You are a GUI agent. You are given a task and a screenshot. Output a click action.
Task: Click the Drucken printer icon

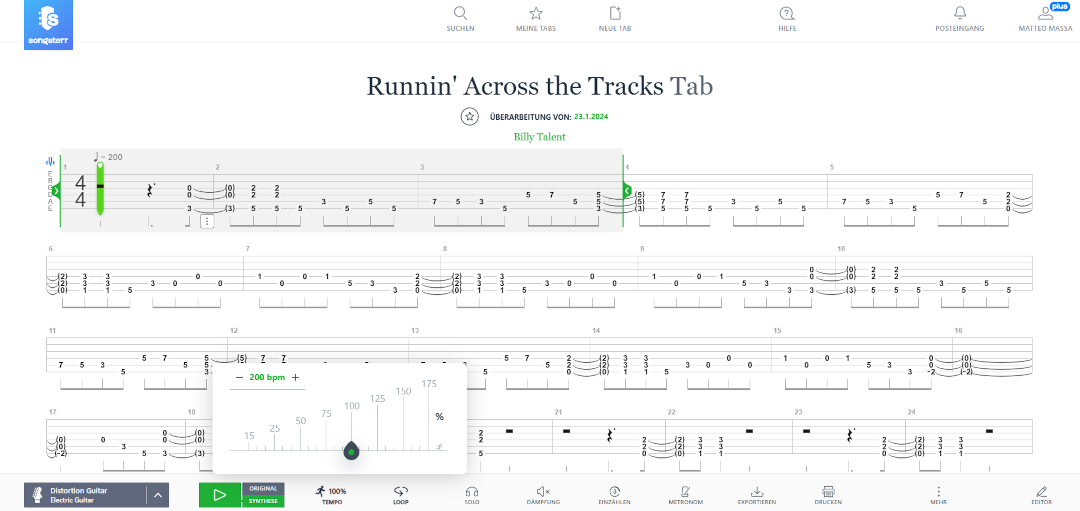tap(828, 492)
